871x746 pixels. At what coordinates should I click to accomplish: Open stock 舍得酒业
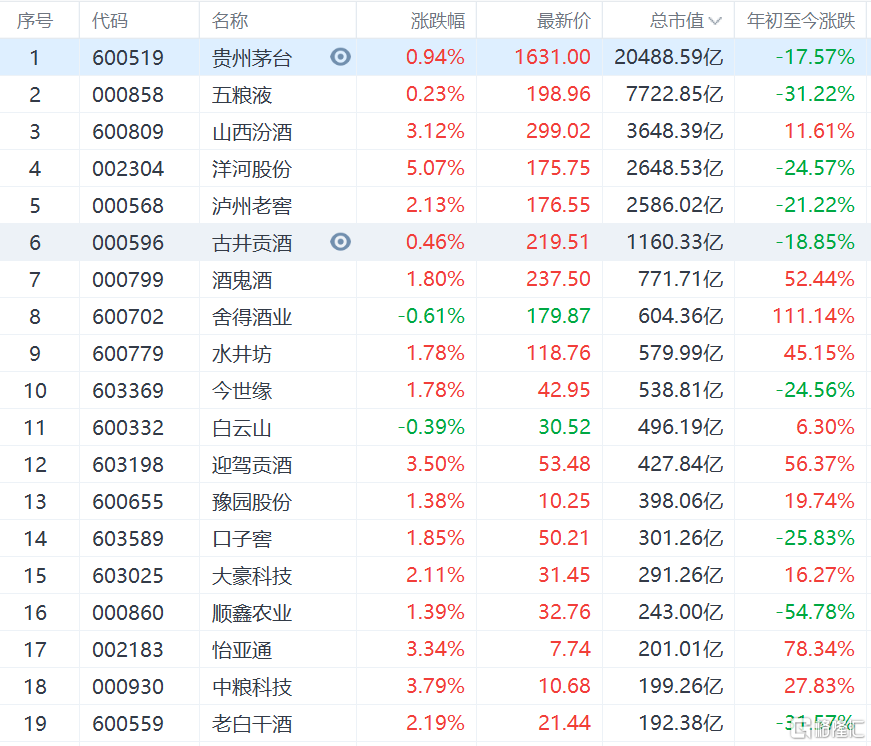(x=252, y=317)
